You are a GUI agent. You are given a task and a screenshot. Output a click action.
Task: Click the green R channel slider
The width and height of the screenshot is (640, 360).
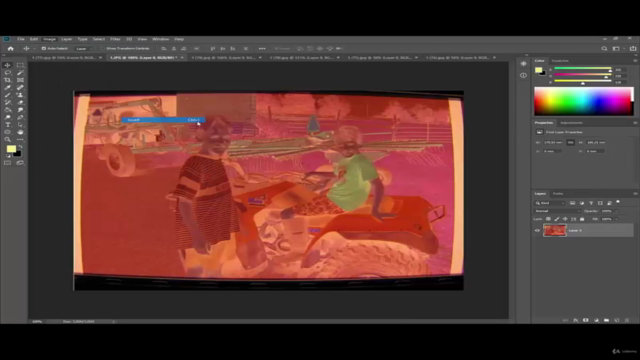click(583, 69)
